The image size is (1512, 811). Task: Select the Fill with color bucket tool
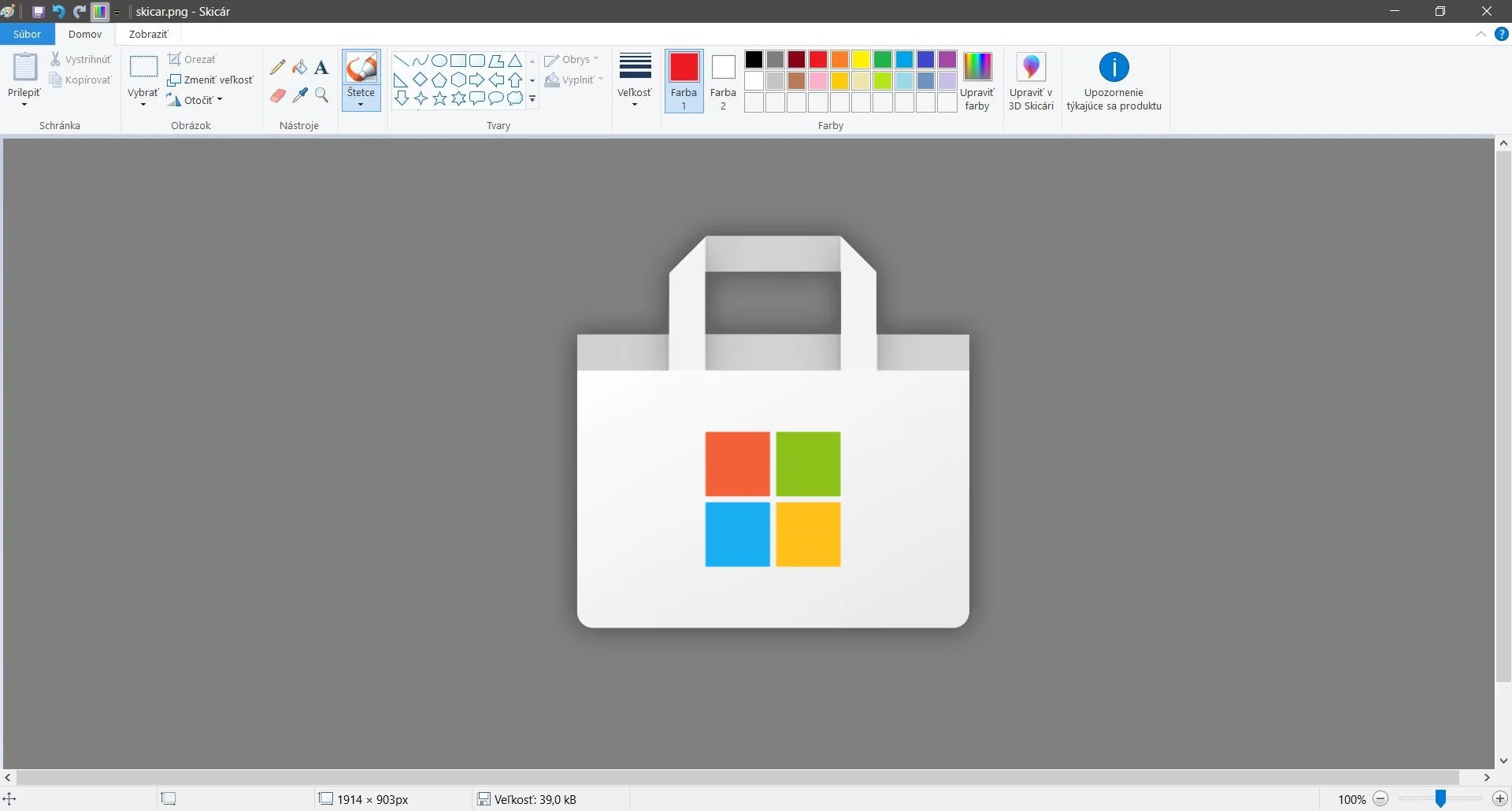tap(299, 68)
